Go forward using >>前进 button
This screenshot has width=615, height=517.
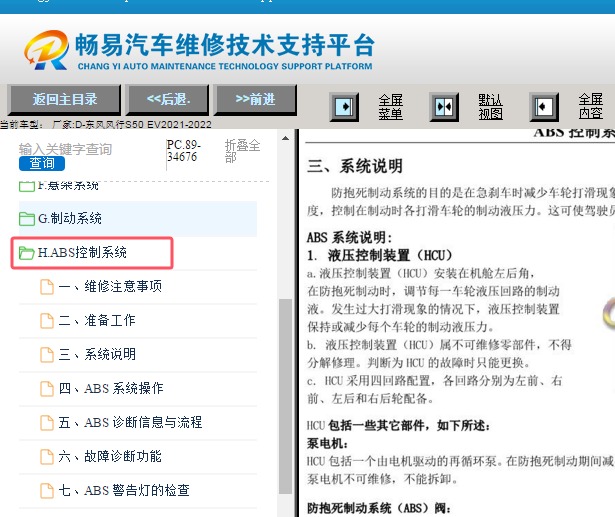click(x=255, y=100)
